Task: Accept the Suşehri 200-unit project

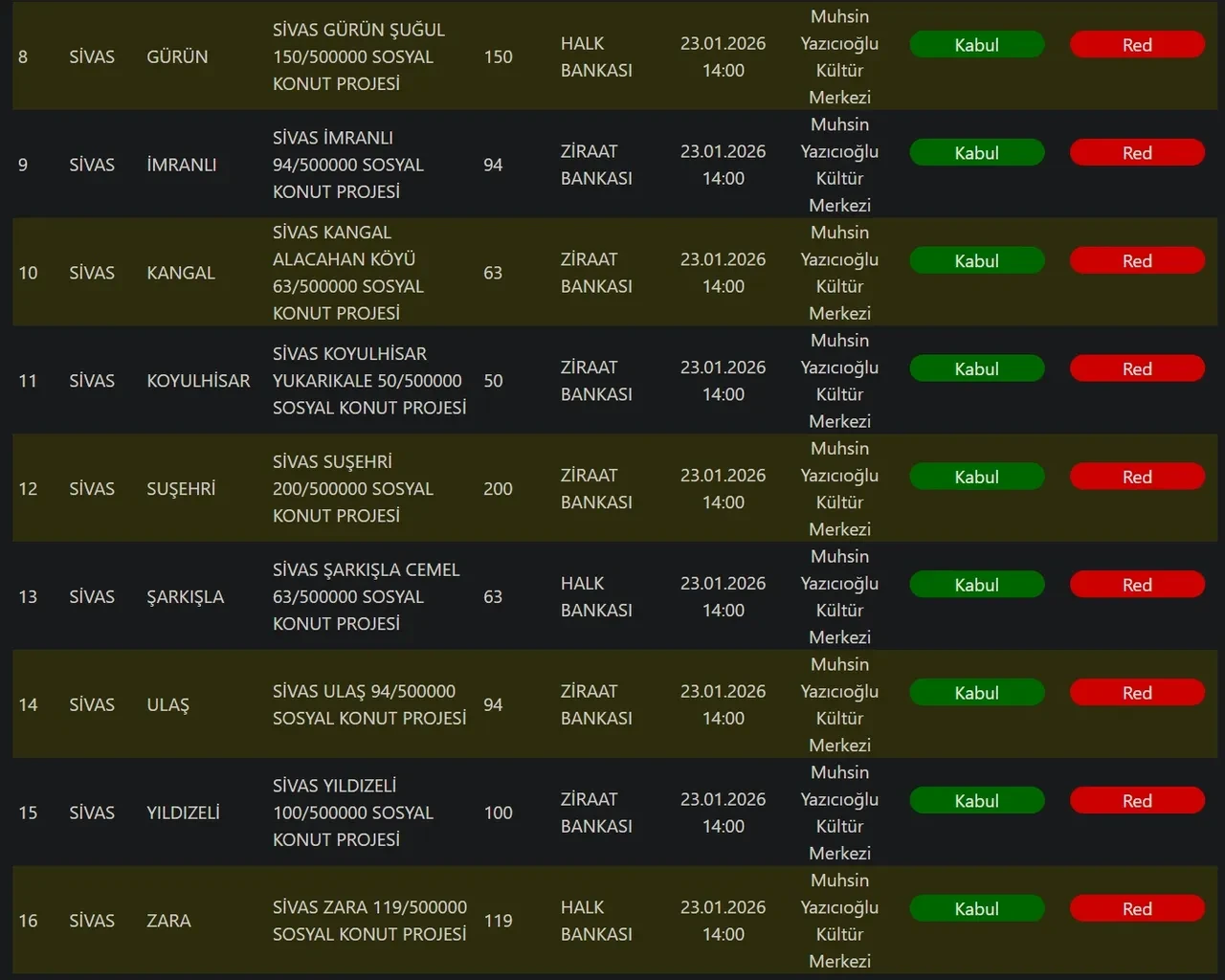Action: [976, 478]
